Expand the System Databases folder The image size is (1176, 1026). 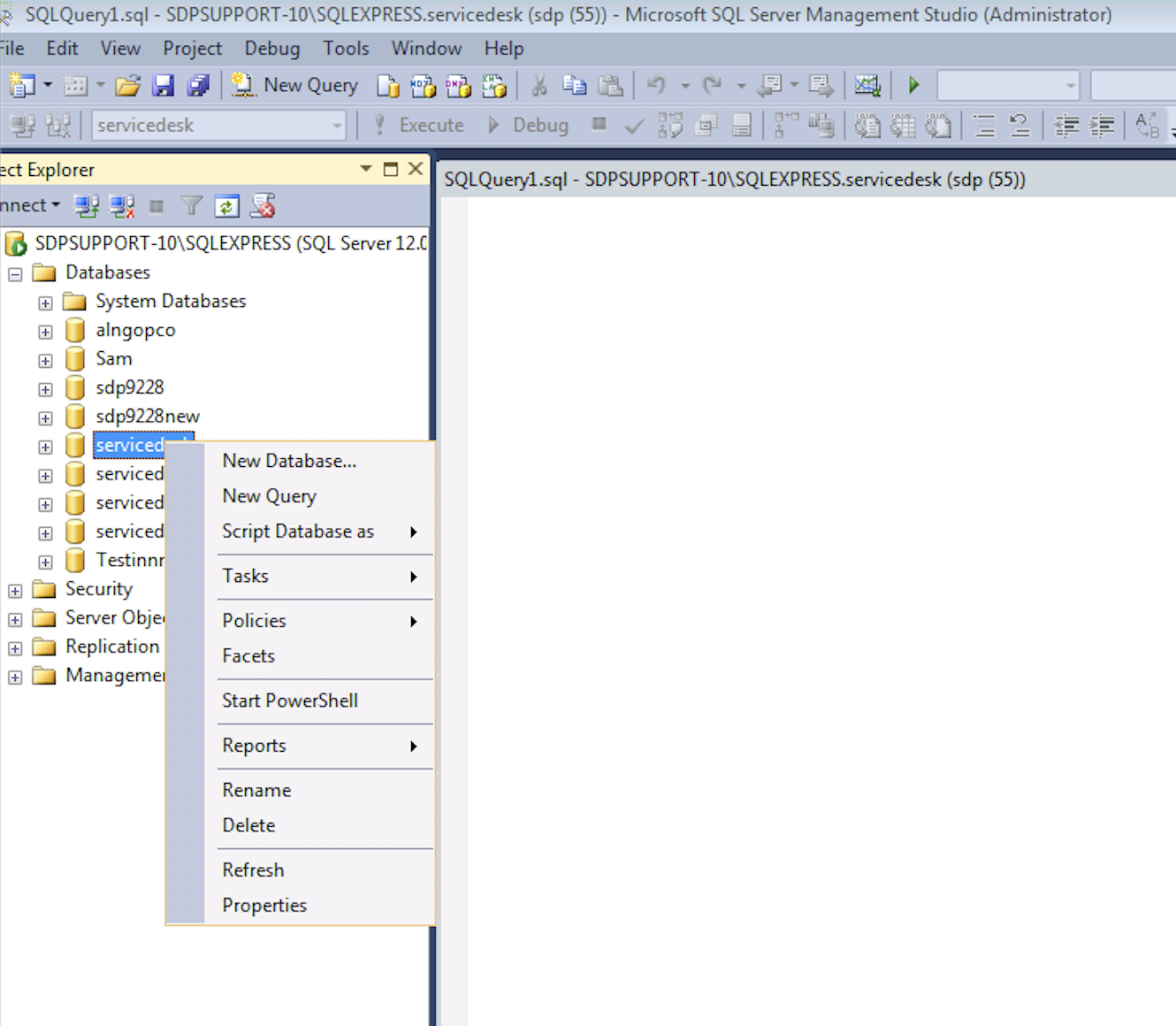click(x=45, y=303)
